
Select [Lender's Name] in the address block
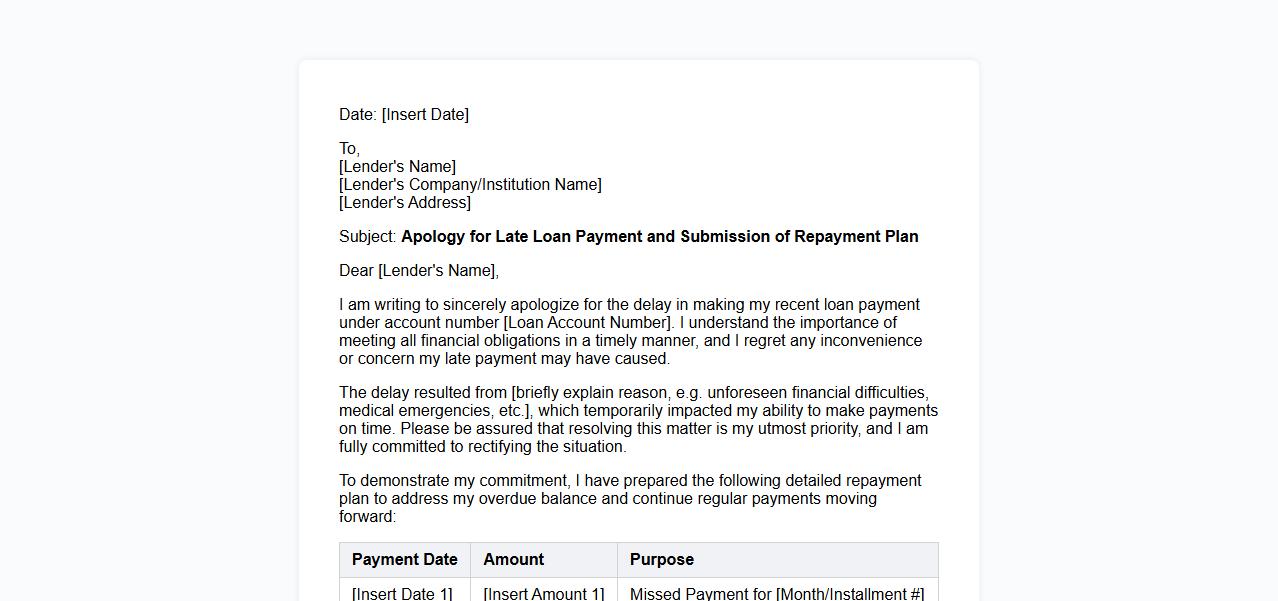pyautogui.click(x=397, y=167)
